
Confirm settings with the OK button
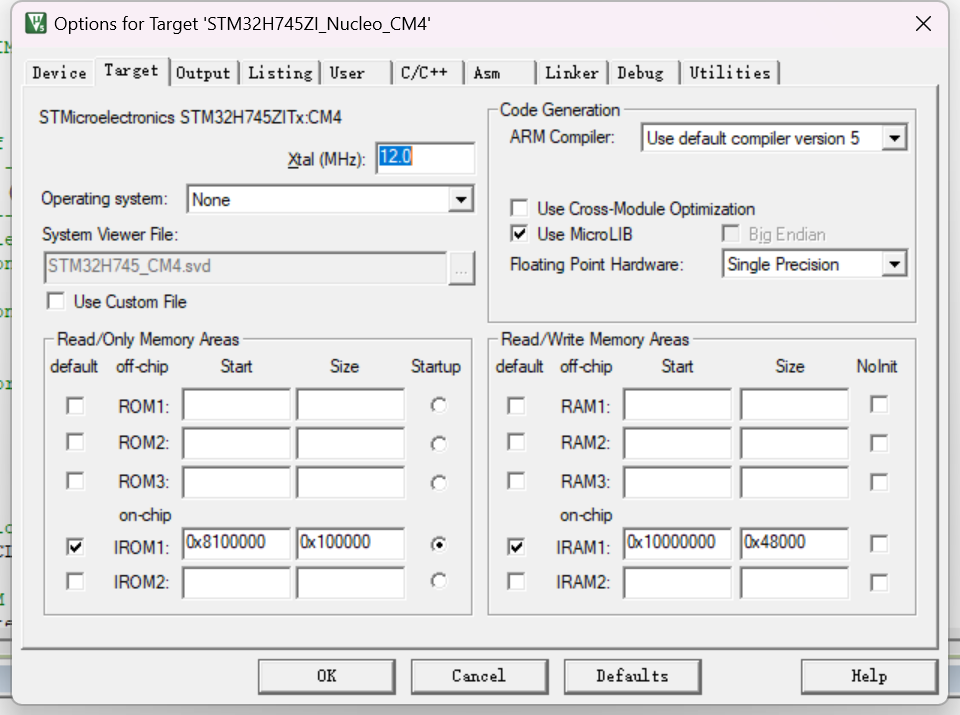coord(326,676)
